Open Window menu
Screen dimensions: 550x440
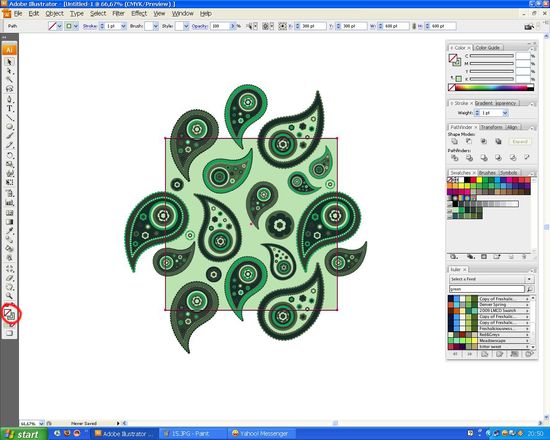182,14
